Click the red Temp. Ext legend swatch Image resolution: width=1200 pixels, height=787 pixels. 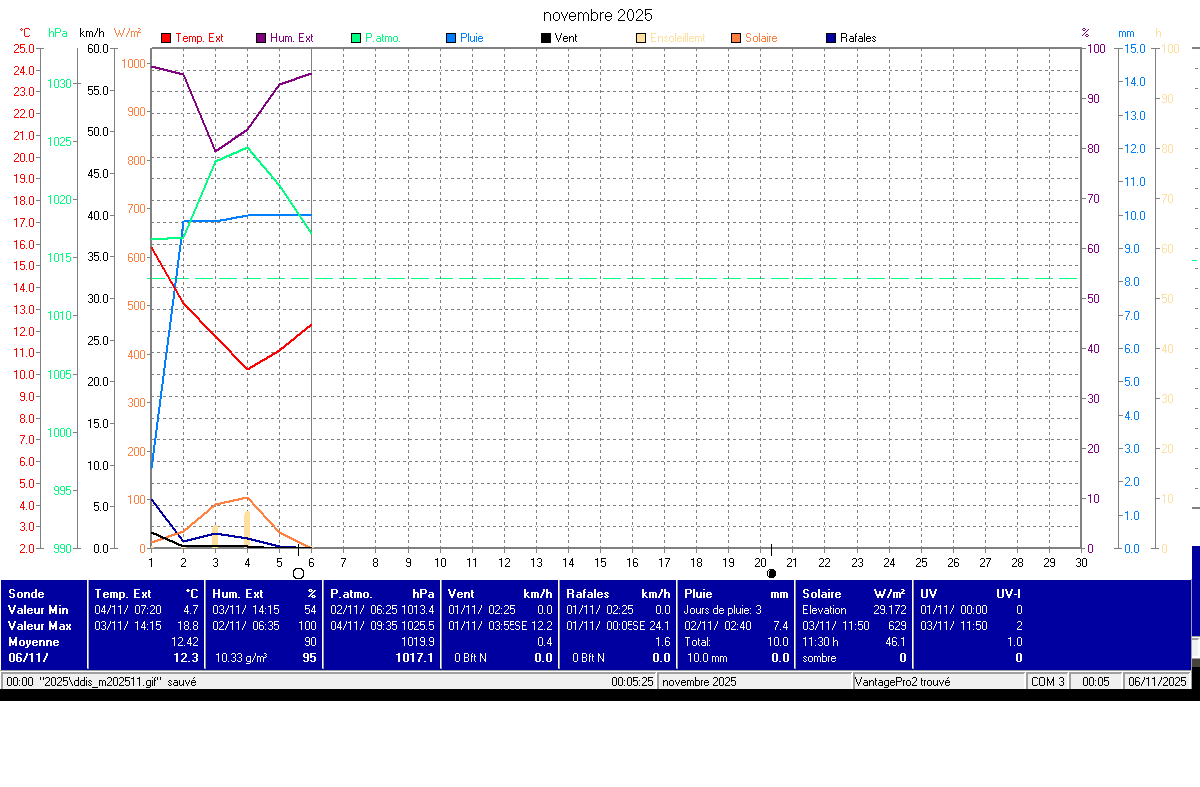click(166, 38)
